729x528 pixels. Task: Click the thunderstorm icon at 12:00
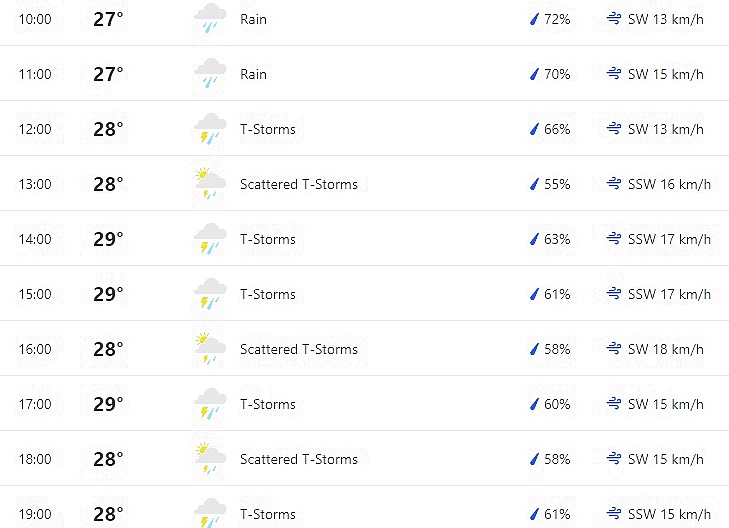tap(210, 128)
